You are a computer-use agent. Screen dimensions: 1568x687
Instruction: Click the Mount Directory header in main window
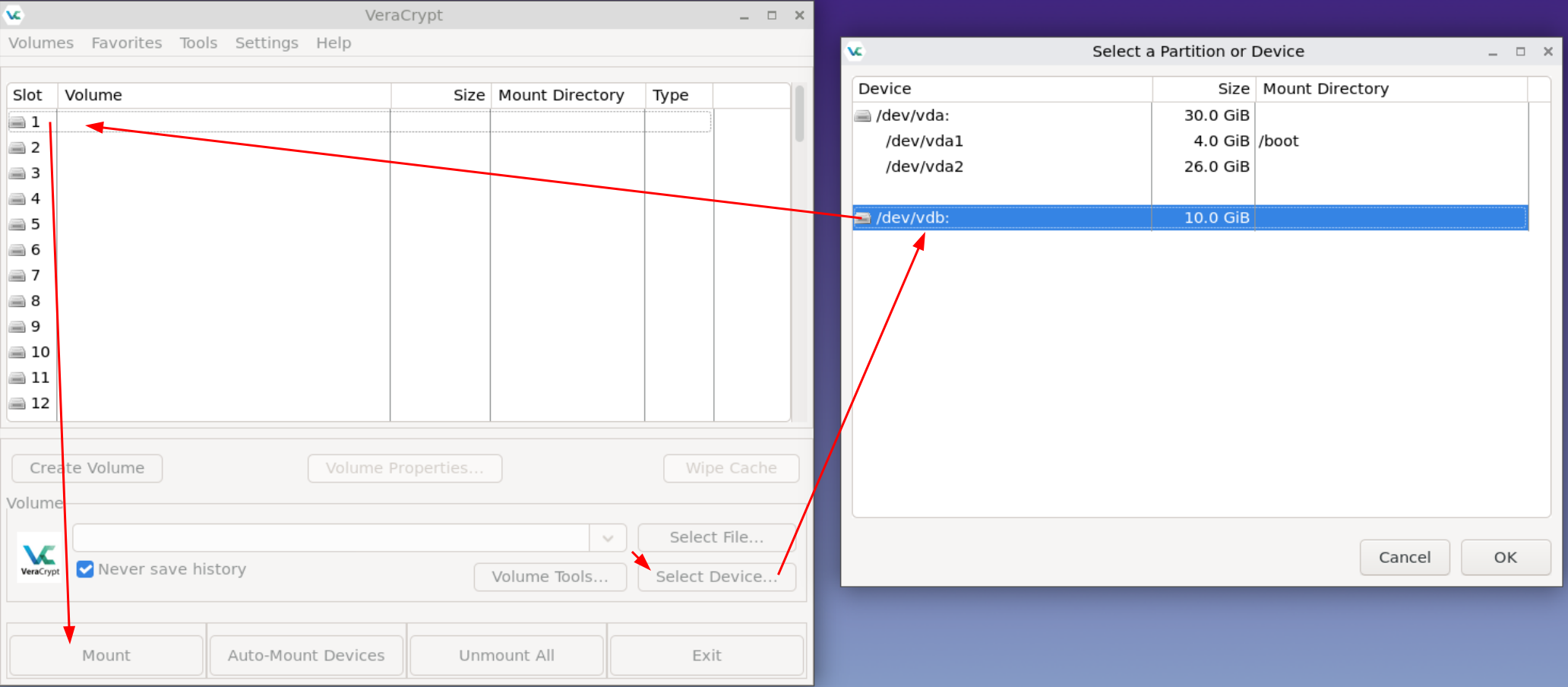[568, 96]
